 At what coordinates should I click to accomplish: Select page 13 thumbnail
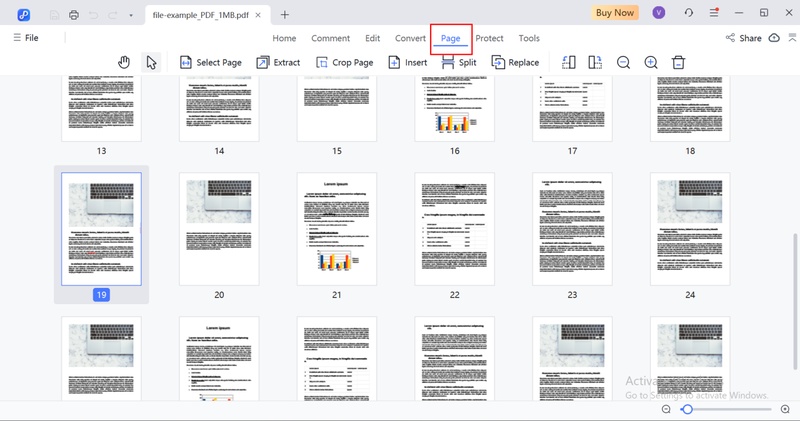tap(102, 108)
